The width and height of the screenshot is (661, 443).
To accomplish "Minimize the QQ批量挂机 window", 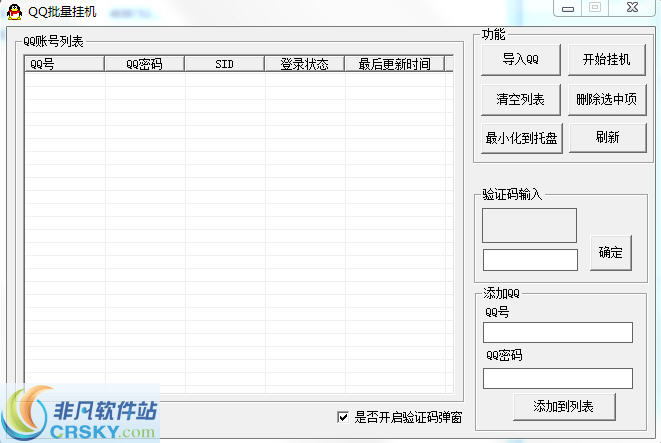I will pos(568,8).
